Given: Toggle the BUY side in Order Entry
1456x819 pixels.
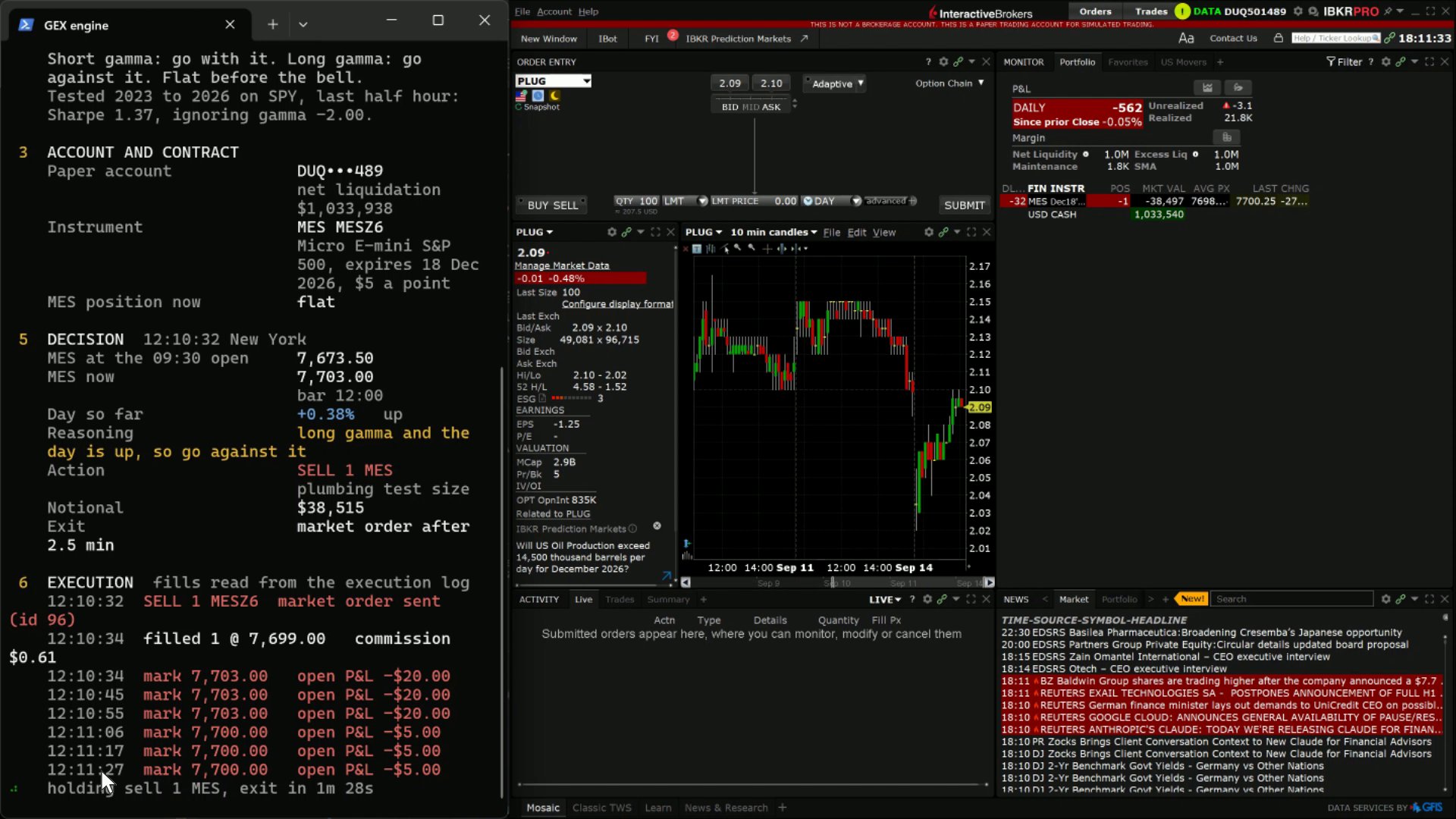Looking at the screenshot, I should [x=538, y=205].
